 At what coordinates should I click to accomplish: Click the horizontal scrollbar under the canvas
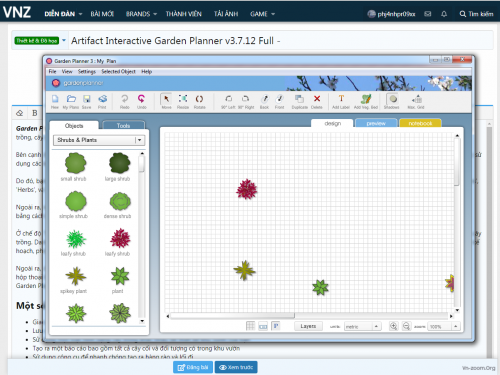point(309,316)
